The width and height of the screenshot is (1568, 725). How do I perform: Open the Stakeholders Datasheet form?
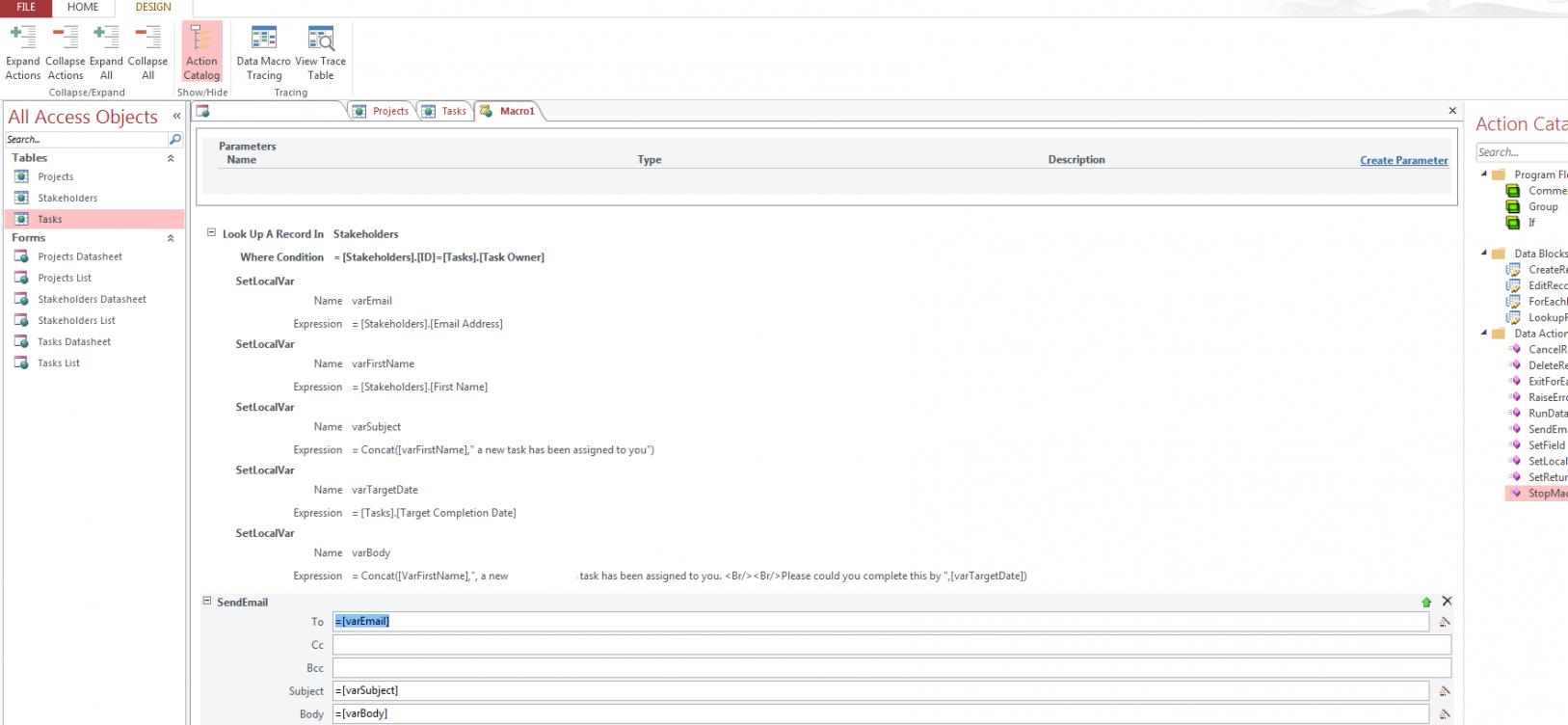(x=93, y=299)
